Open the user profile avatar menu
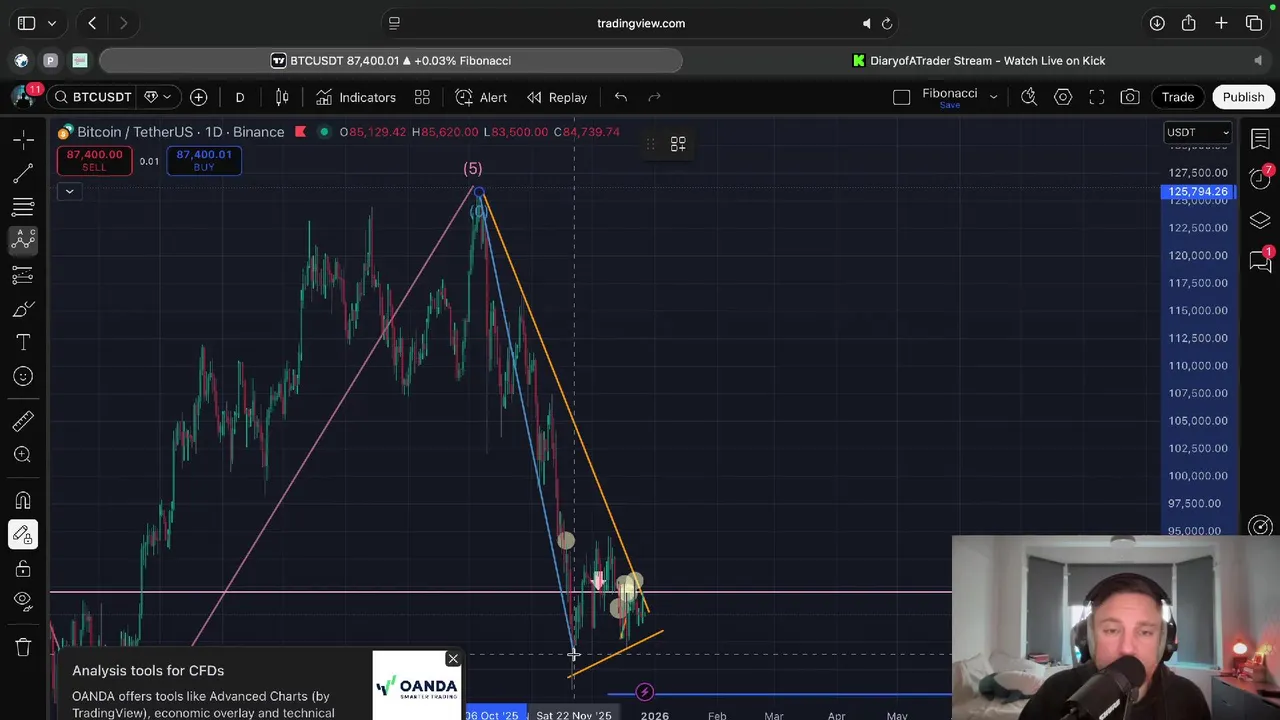This screenshot has width=1280, height=720. pos(24,97)
